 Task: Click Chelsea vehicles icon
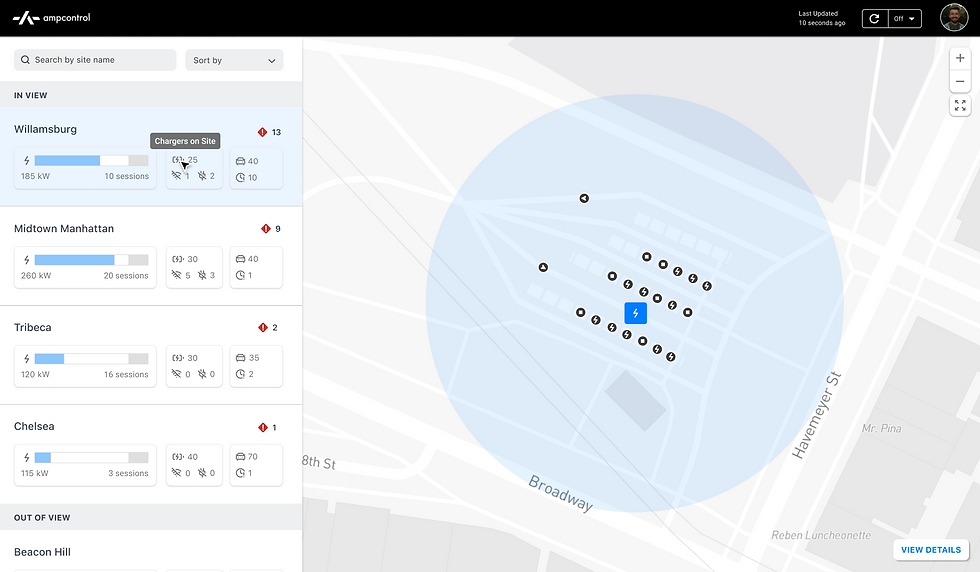[x=241, y=457]
